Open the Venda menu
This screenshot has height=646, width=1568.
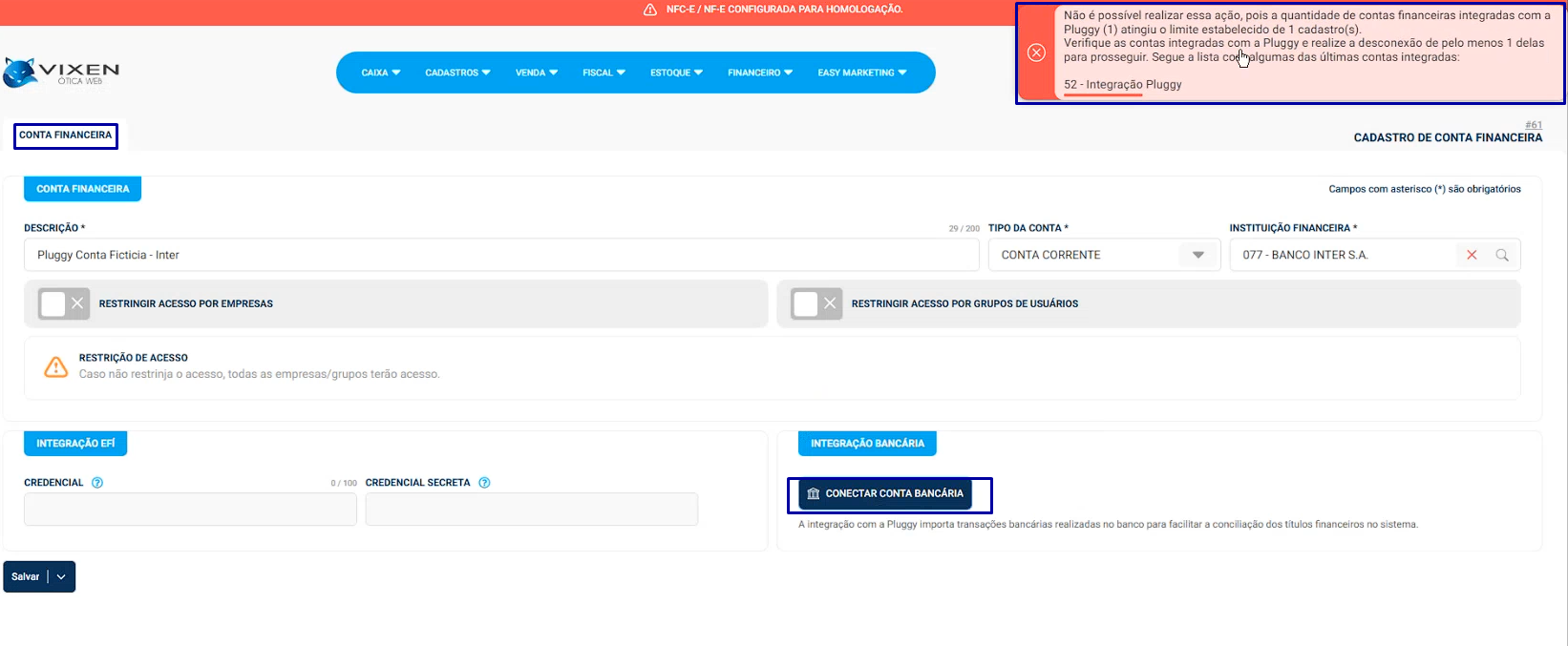point(537,73)
